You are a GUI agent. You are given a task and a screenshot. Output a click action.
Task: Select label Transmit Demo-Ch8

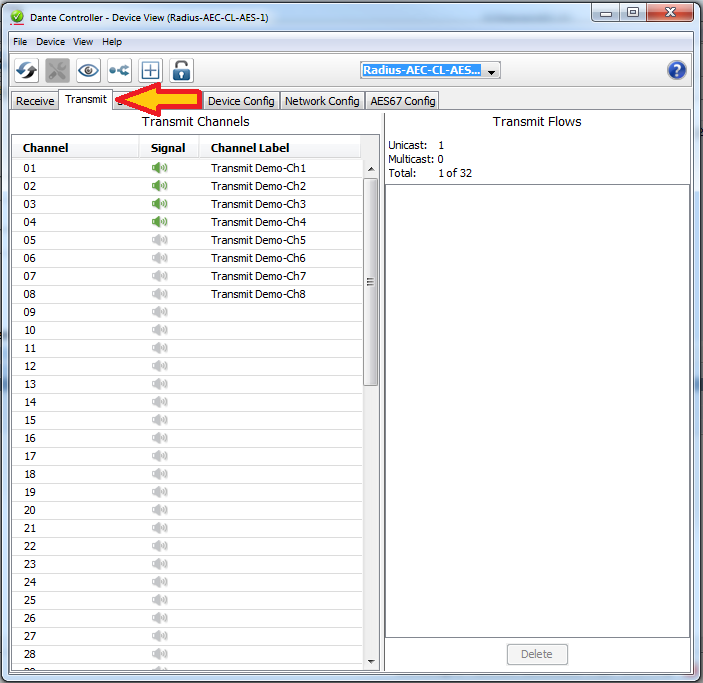tap(258, 294)
